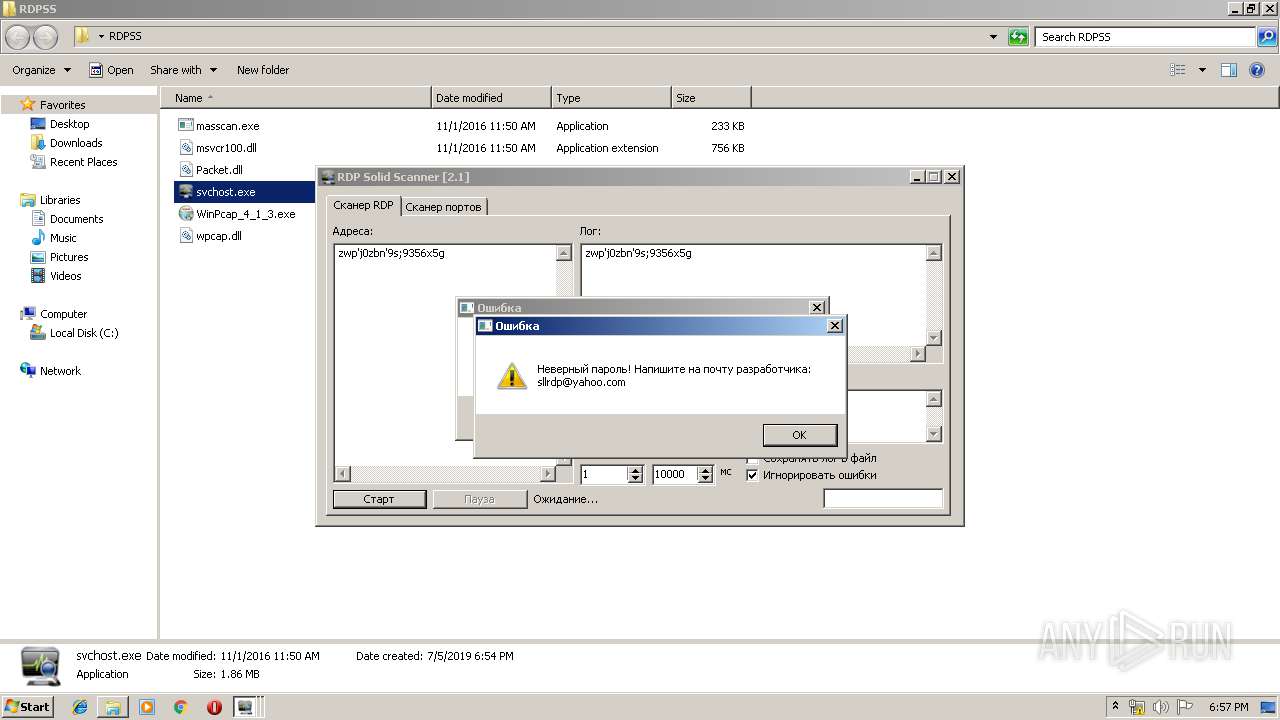
Task: Click the volume tray icon
Action: click(1162, 707)
